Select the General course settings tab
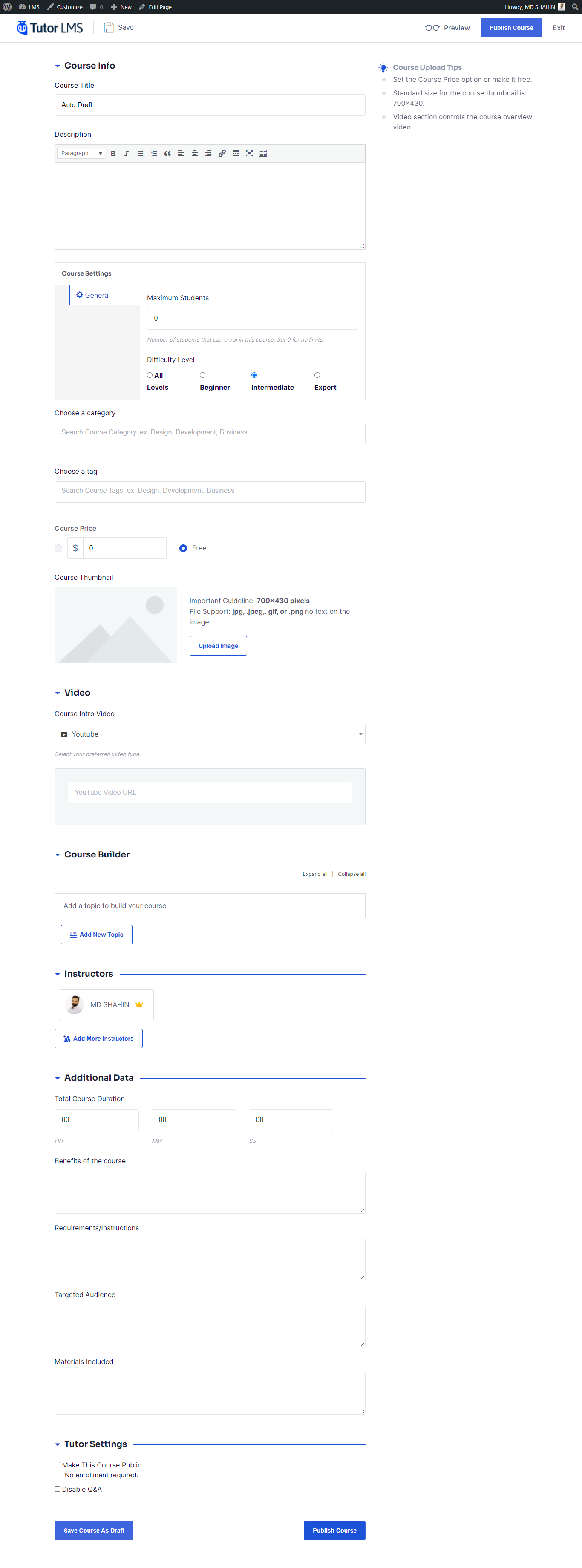582x1568 pixels. (x=104, y=295)
